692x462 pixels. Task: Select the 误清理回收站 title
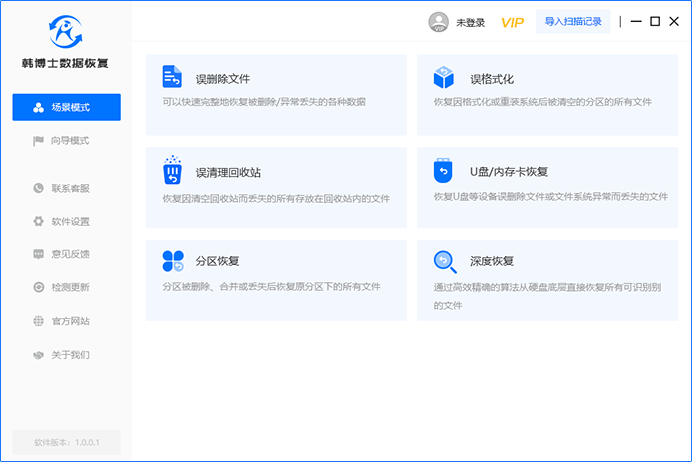(x=228, y=173)
